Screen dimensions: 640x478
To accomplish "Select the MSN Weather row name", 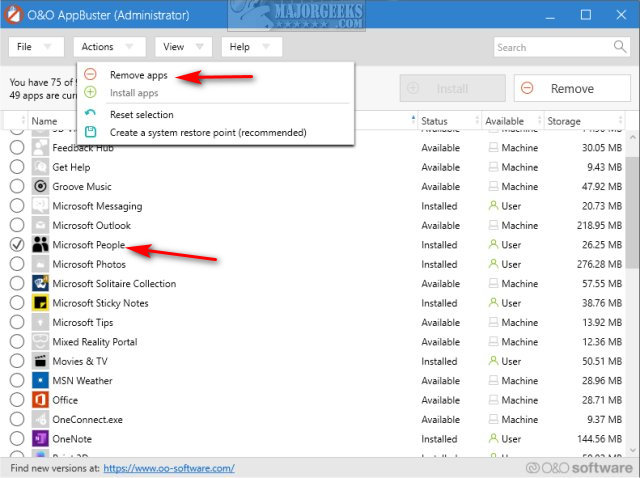I will coord(82,380).
